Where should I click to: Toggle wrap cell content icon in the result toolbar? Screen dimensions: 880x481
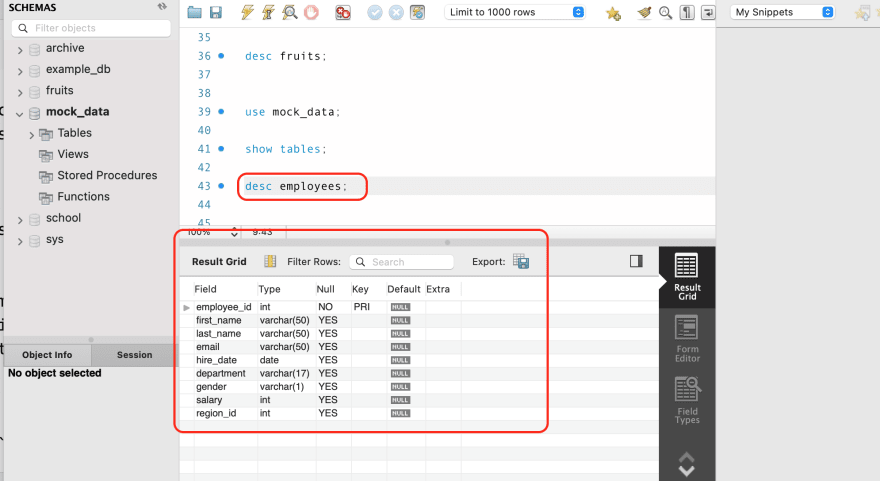[636, 261]
